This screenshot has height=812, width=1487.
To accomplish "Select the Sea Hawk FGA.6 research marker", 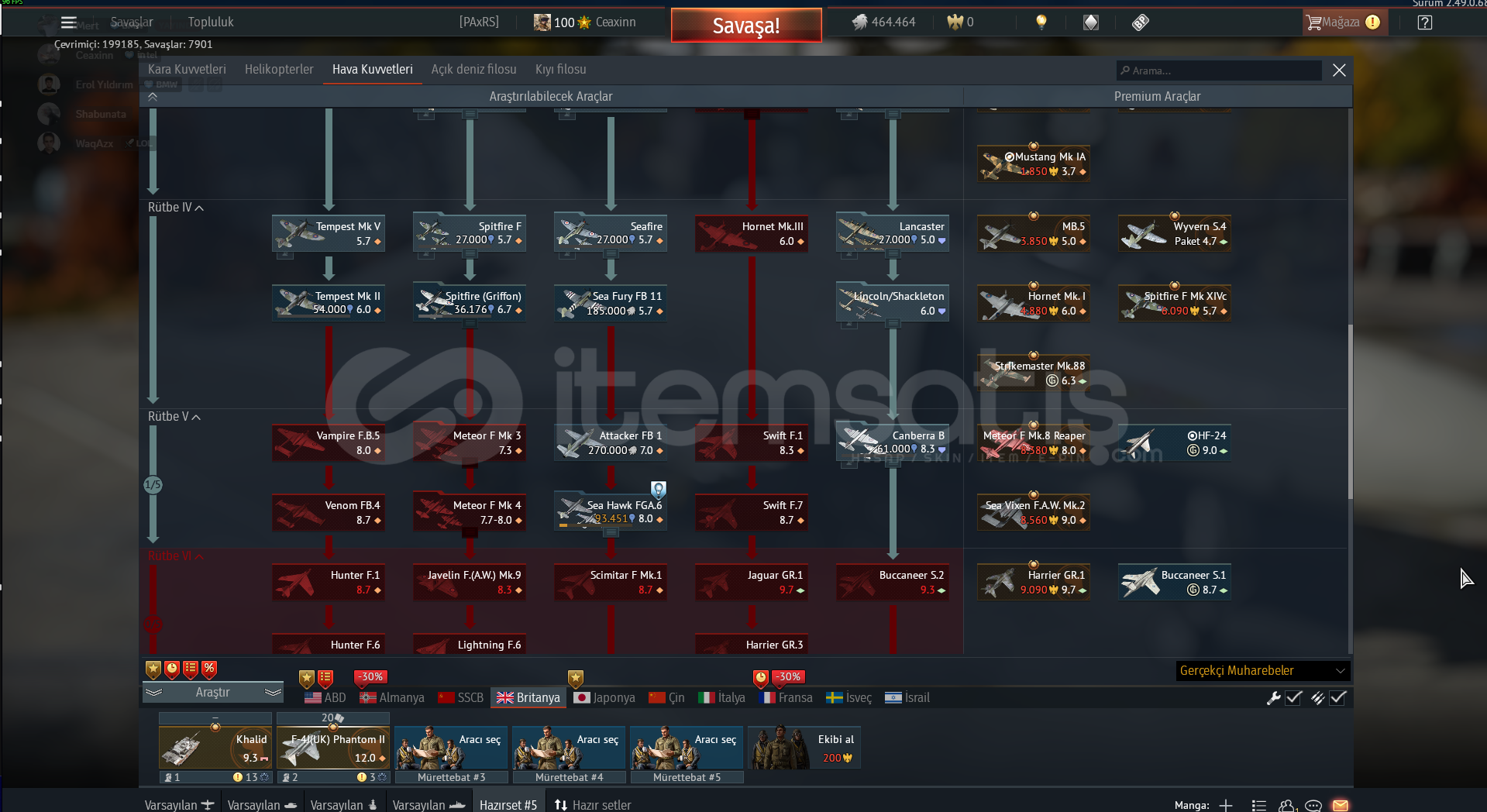I will click(x=658, y=489).
